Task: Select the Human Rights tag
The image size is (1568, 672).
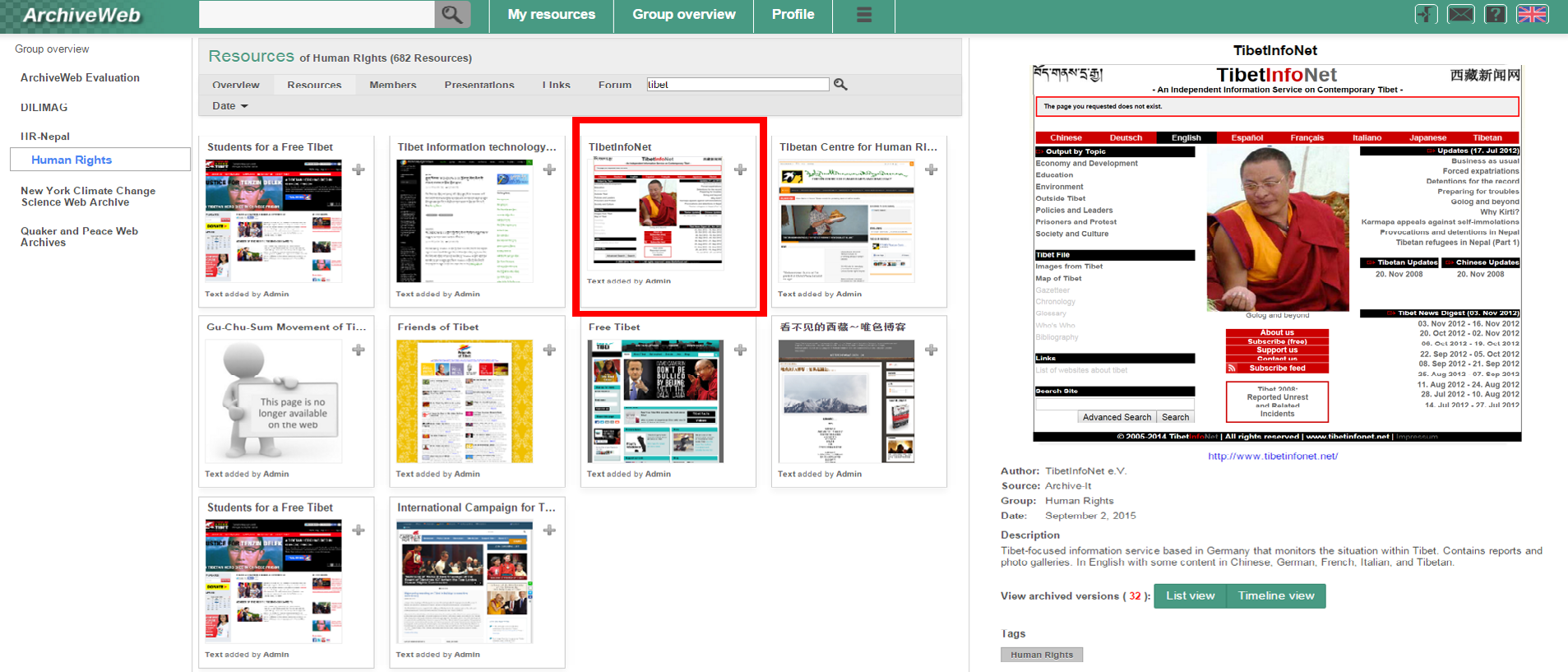Action: click(x=1041, y=655)
